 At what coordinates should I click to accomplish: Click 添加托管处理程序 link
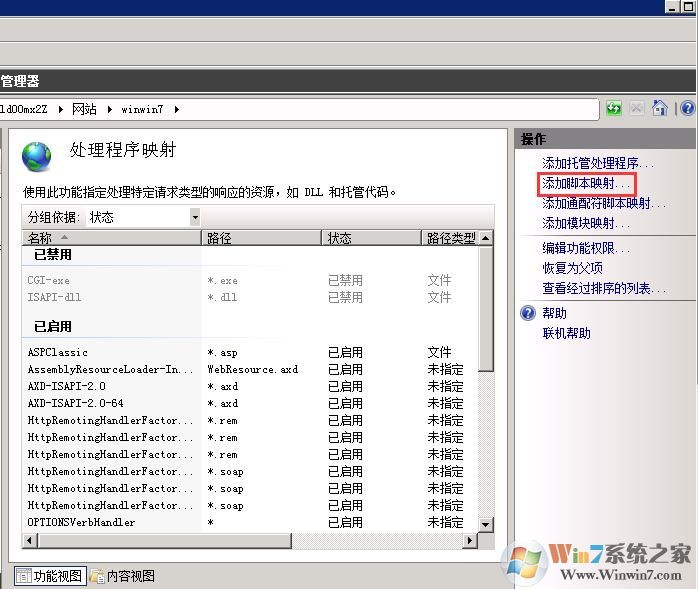(x=597, y=163)
